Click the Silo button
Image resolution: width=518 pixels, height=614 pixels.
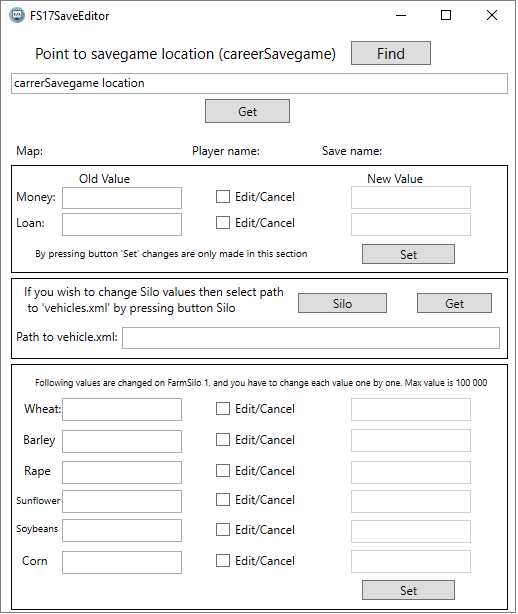tap(342, 303)
